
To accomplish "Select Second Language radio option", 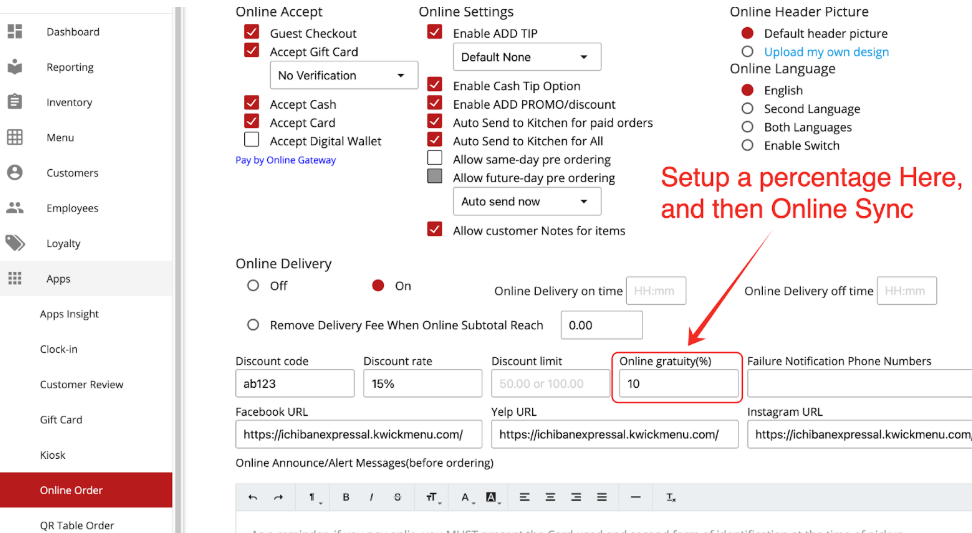I will click(748, 108).
